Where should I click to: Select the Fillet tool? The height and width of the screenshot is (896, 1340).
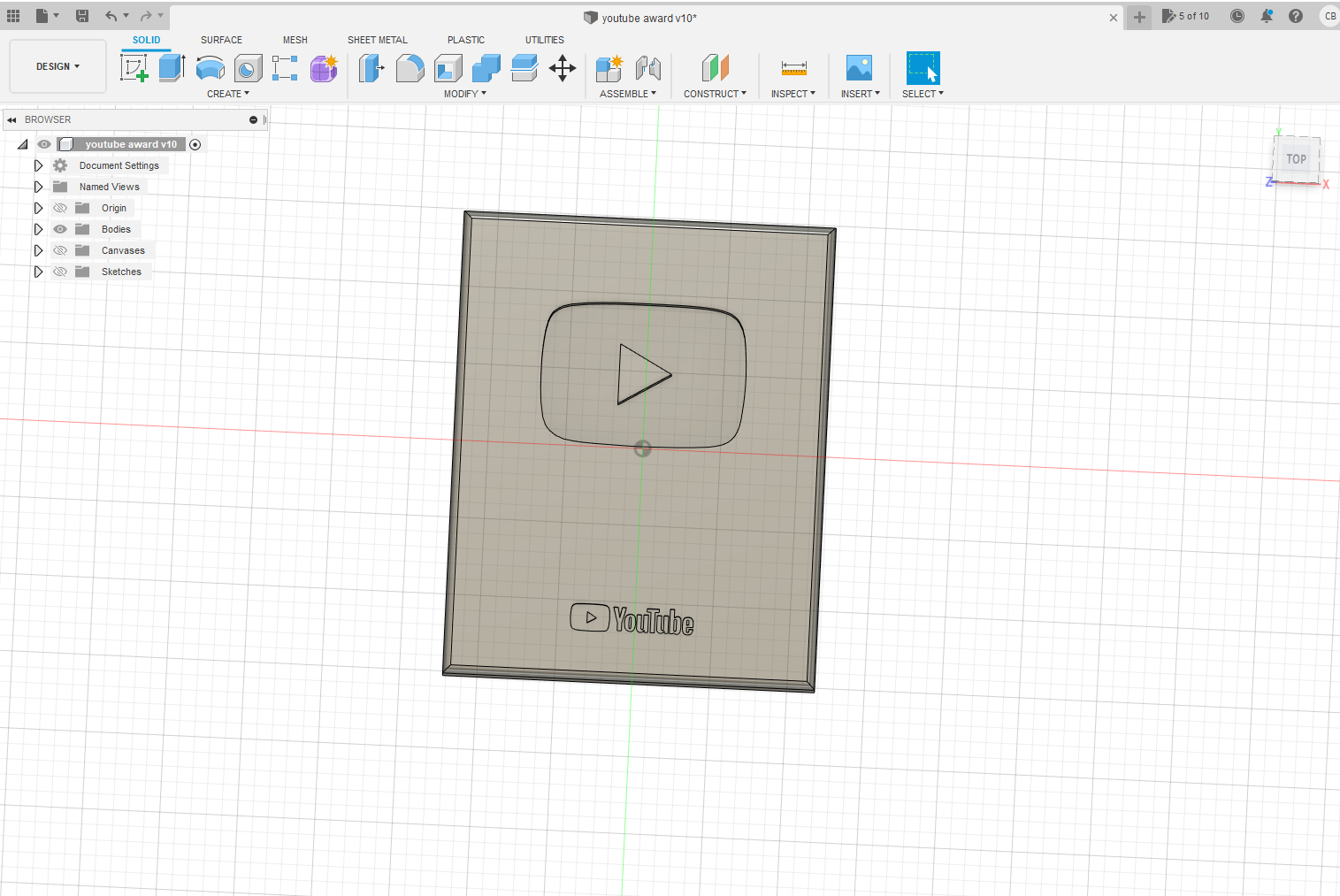[410, 68]
